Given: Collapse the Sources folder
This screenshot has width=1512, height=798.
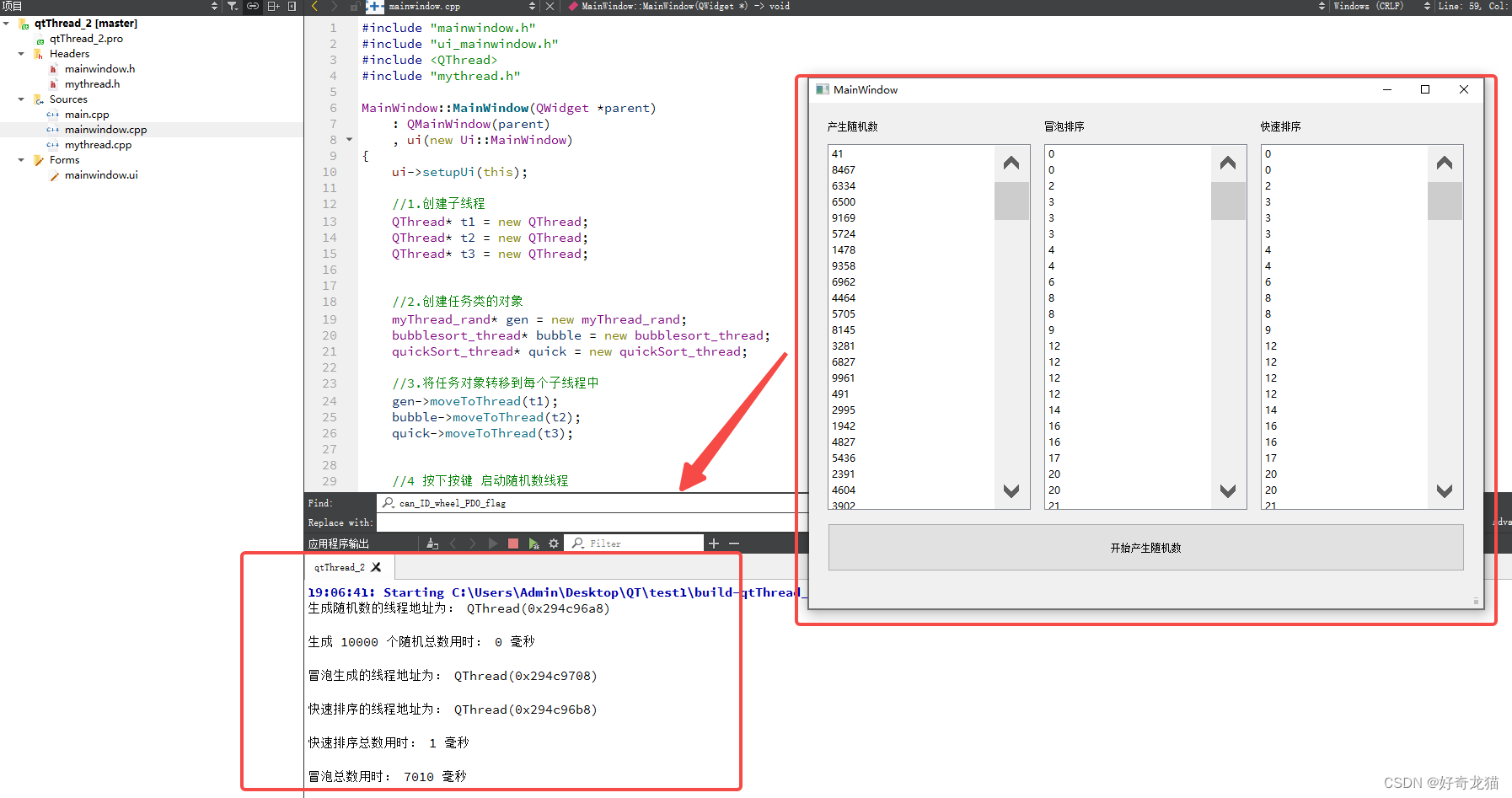Looking at the screenshot, I should coord(21,99).
